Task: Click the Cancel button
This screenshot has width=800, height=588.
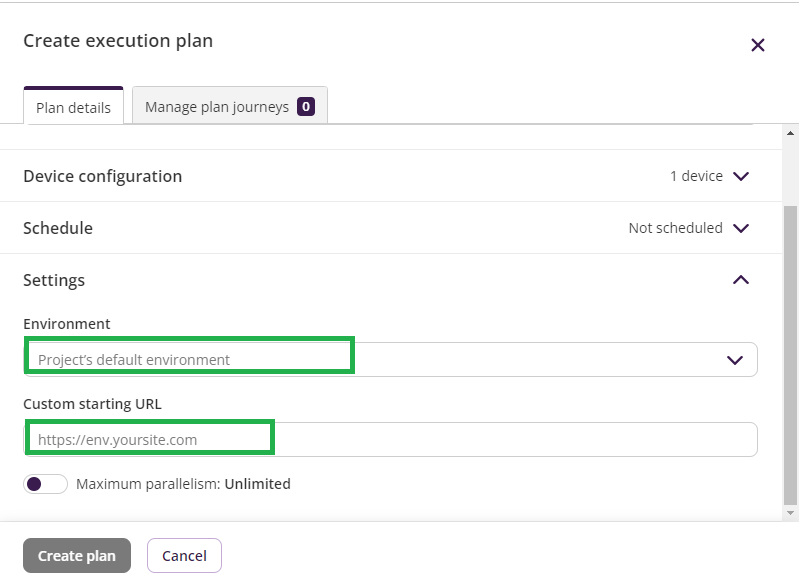Action: click(184, 555)
